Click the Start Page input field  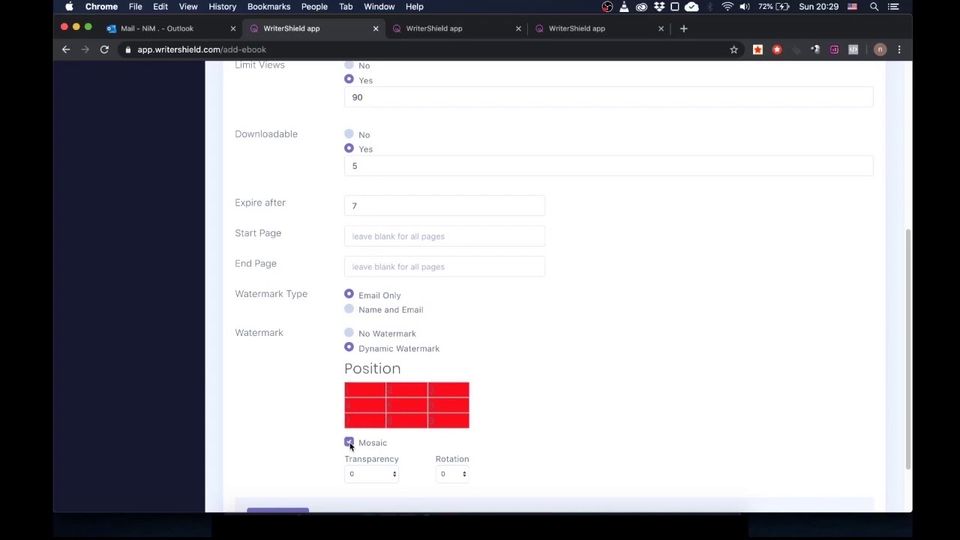444,236
